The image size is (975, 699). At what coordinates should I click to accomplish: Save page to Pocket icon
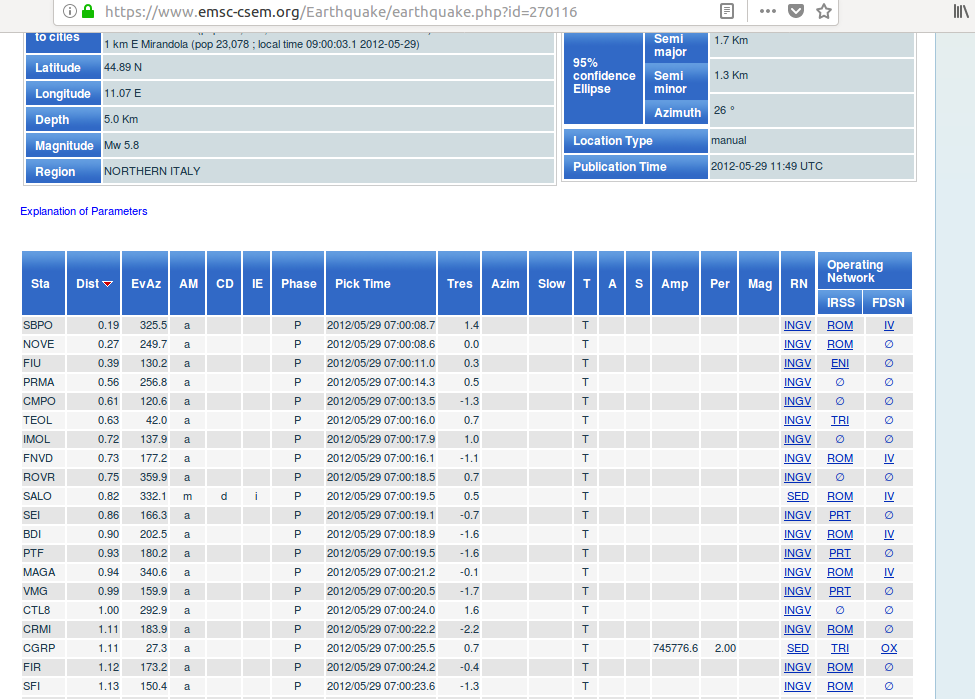[795, 12]
